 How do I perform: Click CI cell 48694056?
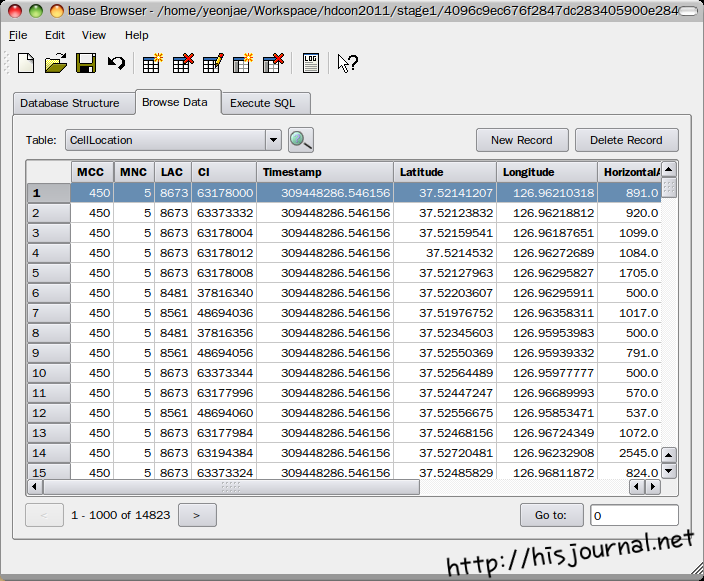(224, 353)
